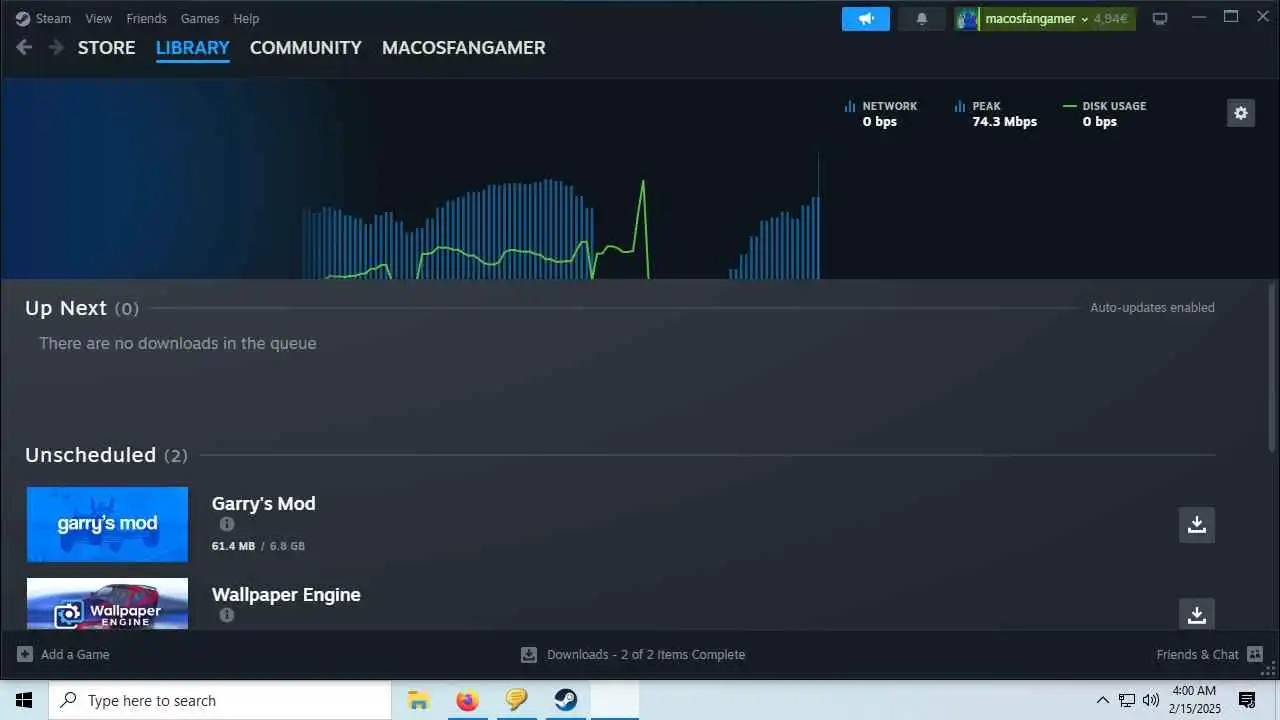Click the Unscheduled heading

tap(90, 455)
